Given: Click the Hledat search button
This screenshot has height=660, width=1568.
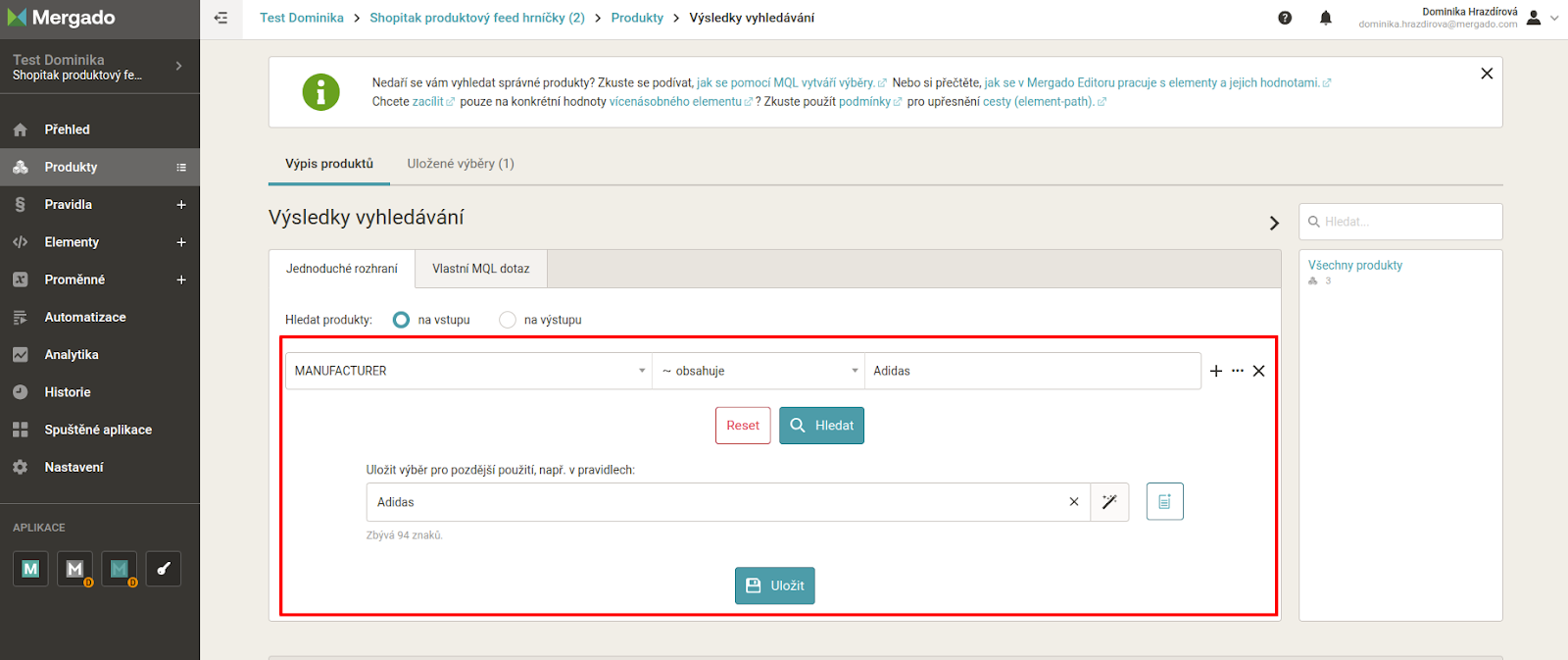Looking at the screenshot, I should pyautogui.click(x=821, y=426).
